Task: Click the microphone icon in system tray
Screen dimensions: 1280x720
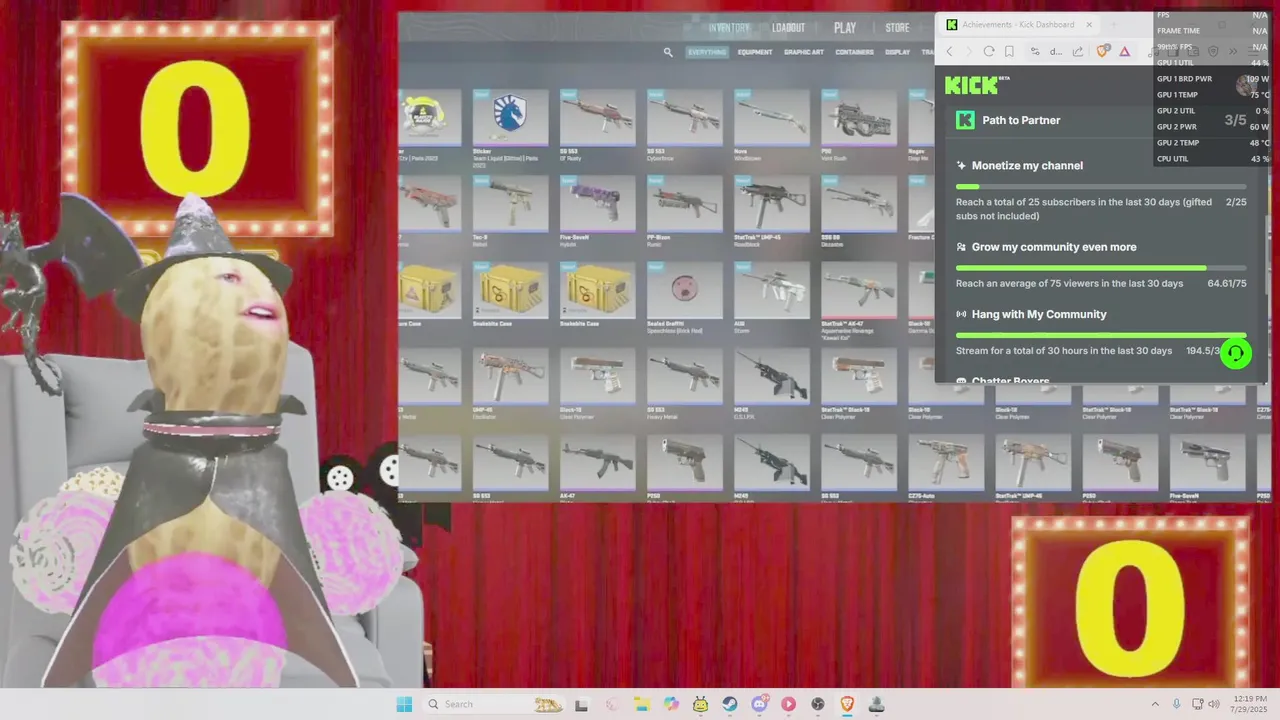Action: pyautogui.click(x=1177, y=704)
